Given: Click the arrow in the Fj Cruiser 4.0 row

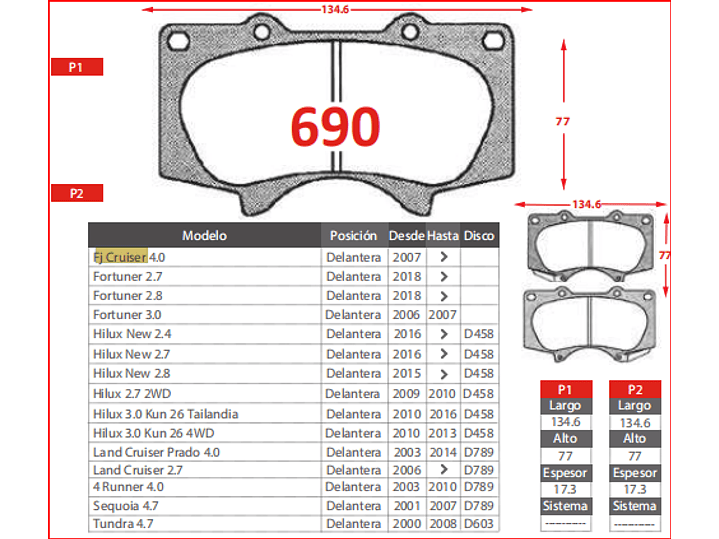Looking at the screenshot, I should tap(442, 257).
